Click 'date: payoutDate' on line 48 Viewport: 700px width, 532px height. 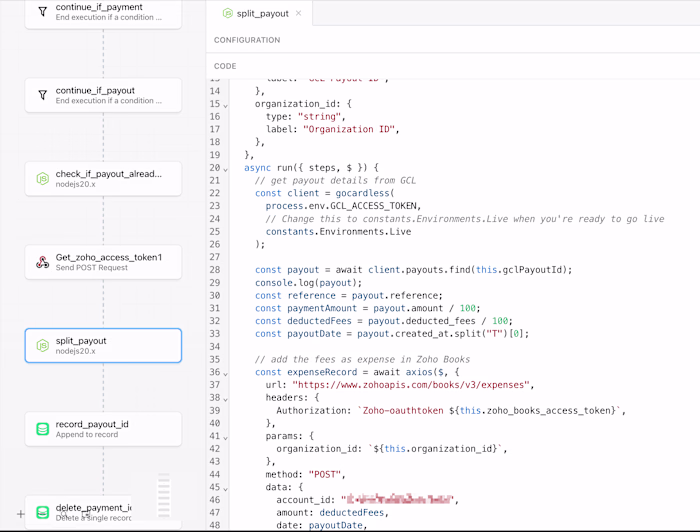point(321,525)
